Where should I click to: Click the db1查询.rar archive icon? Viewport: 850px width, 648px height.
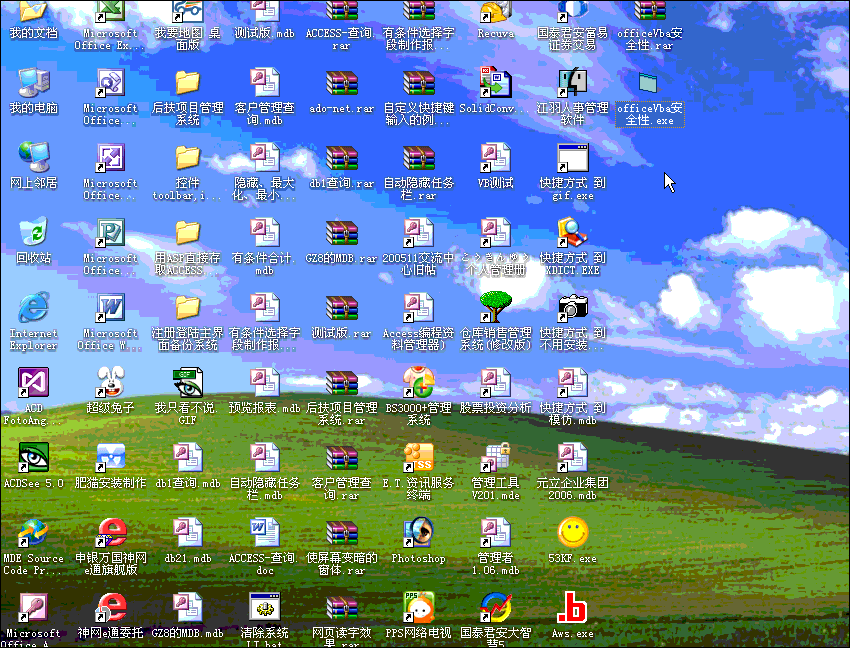tap(342, 158)
